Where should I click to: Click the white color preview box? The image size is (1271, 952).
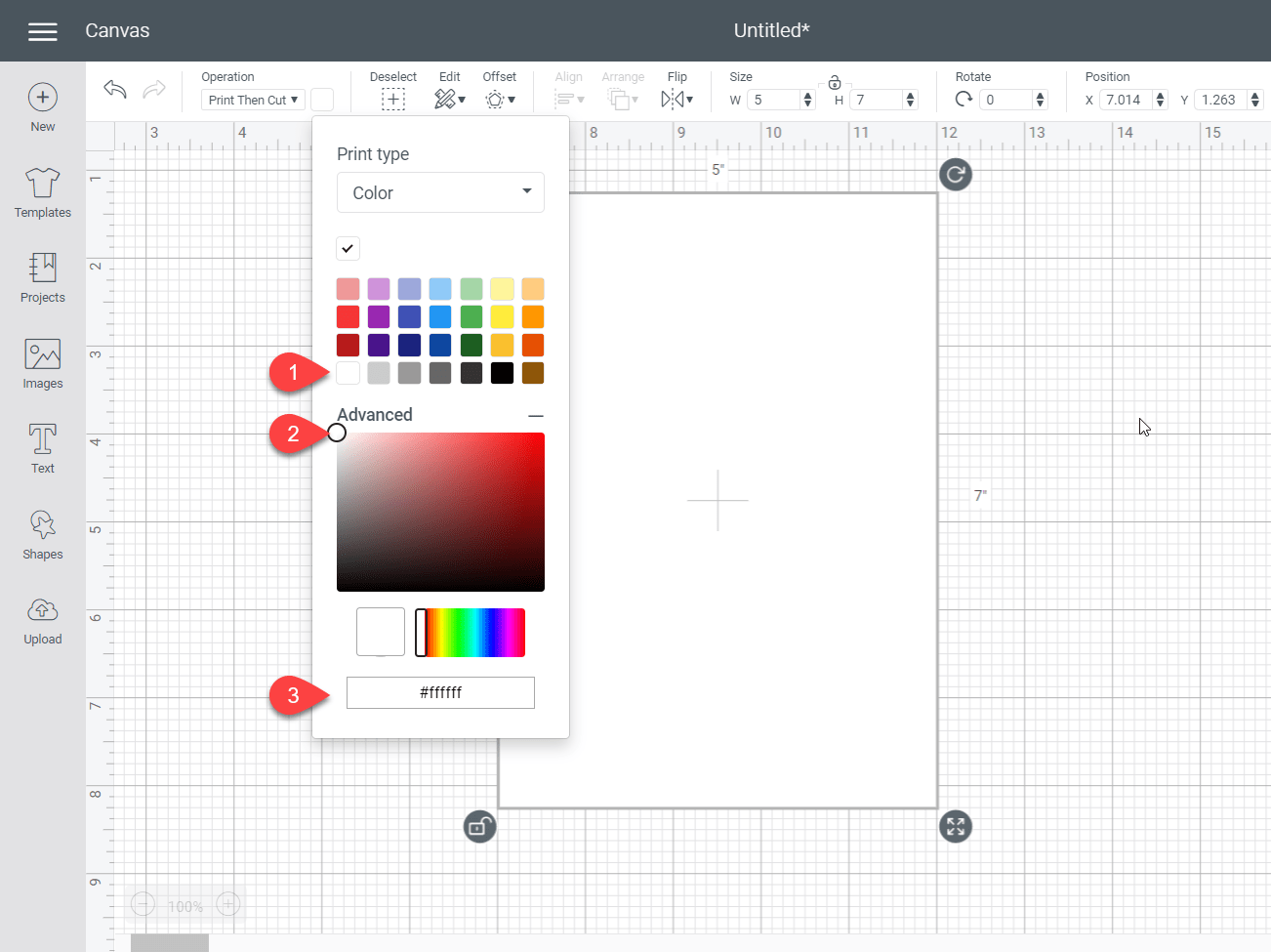click(x=381, y=632)
